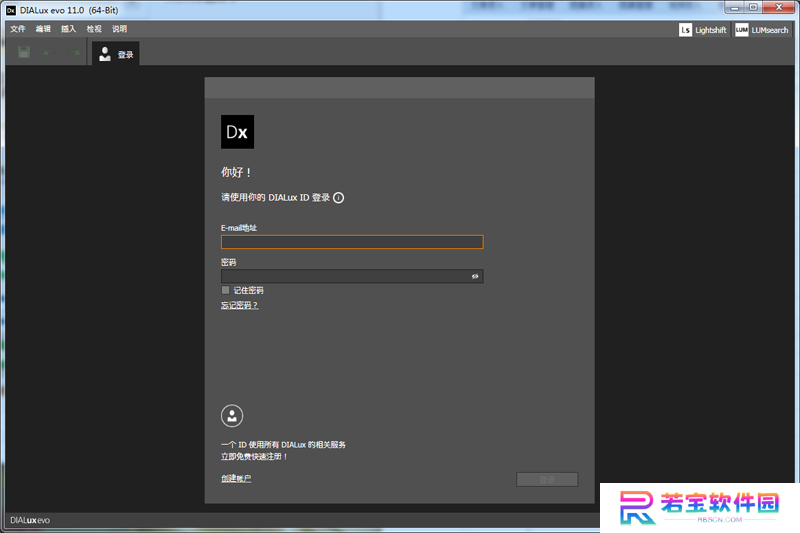Click the 你好! greeting text
Screen dimensions: 800x533
coord(236,172)
